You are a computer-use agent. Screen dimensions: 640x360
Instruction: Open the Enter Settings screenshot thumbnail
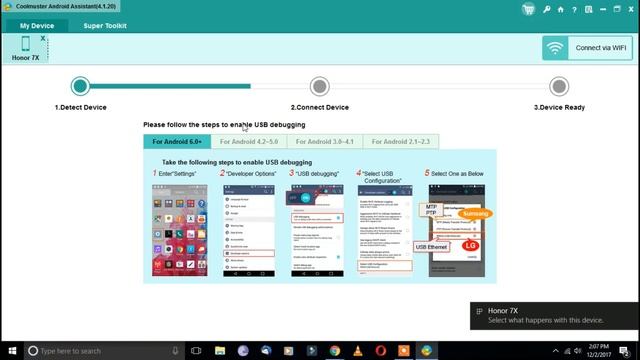click(x=180, y=231)
